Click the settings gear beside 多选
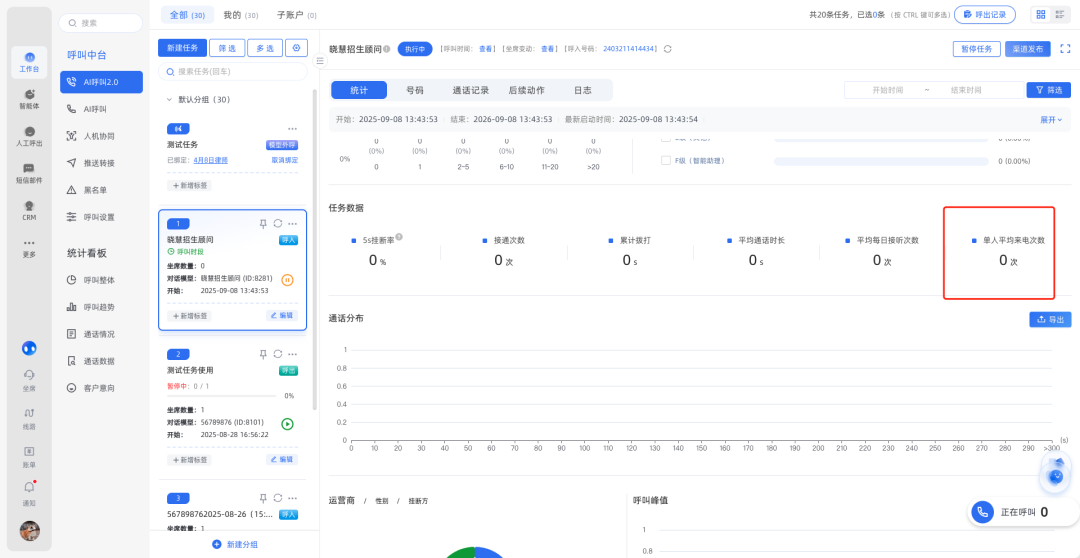This screenshot has width=1080, height=558. 296,48
